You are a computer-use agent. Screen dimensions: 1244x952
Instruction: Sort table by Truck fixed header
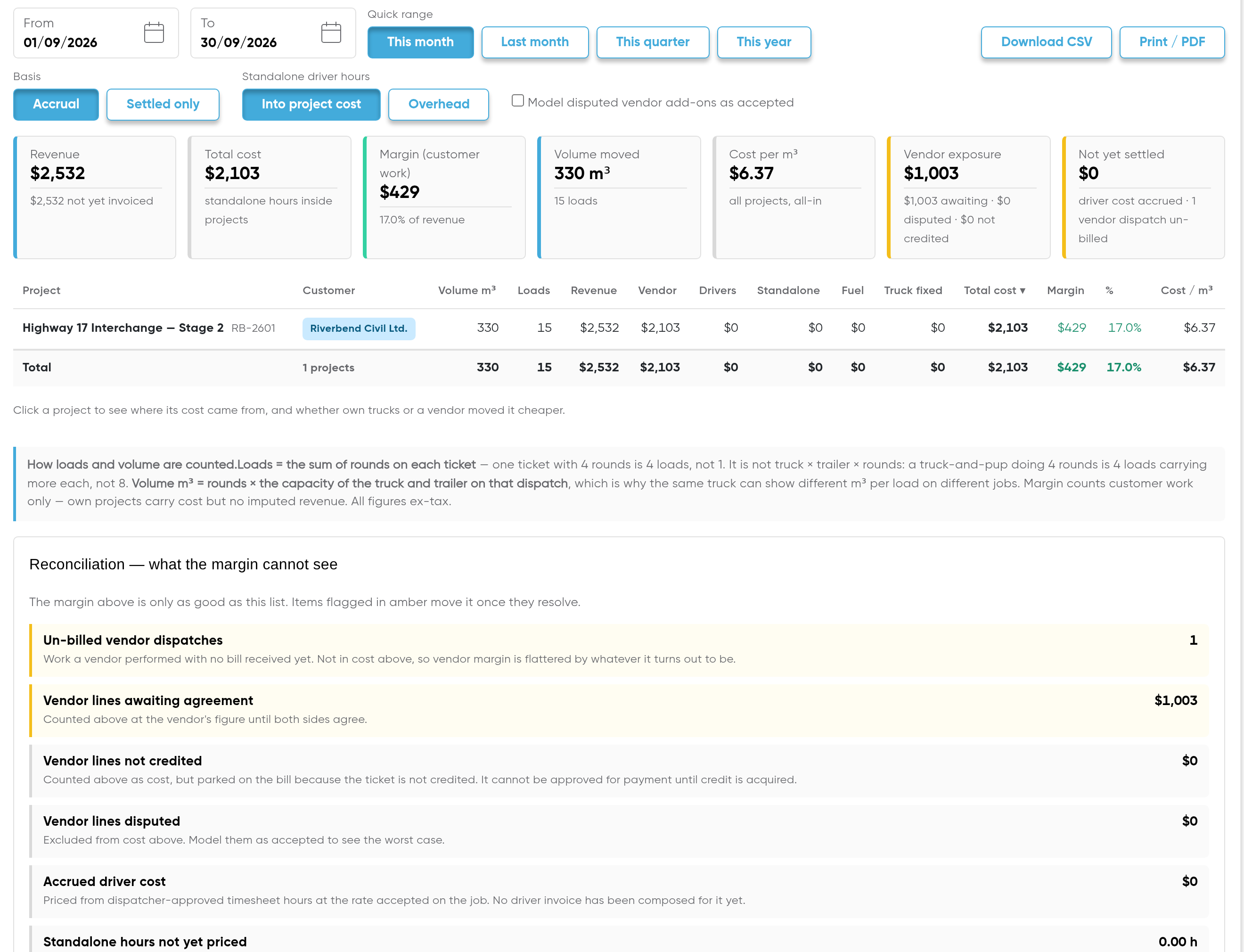click(x=913, y=290)
